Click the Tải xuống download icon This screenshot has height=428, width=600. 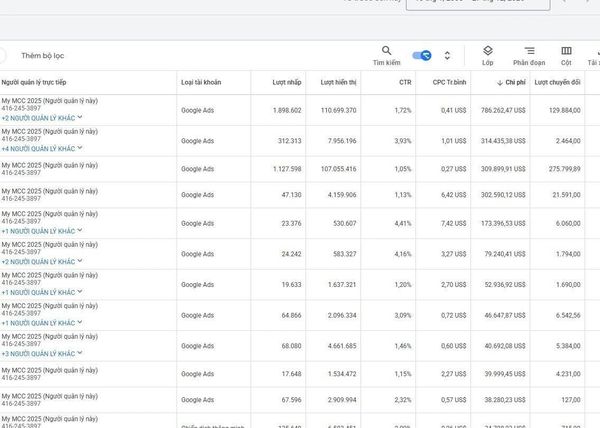594,54
